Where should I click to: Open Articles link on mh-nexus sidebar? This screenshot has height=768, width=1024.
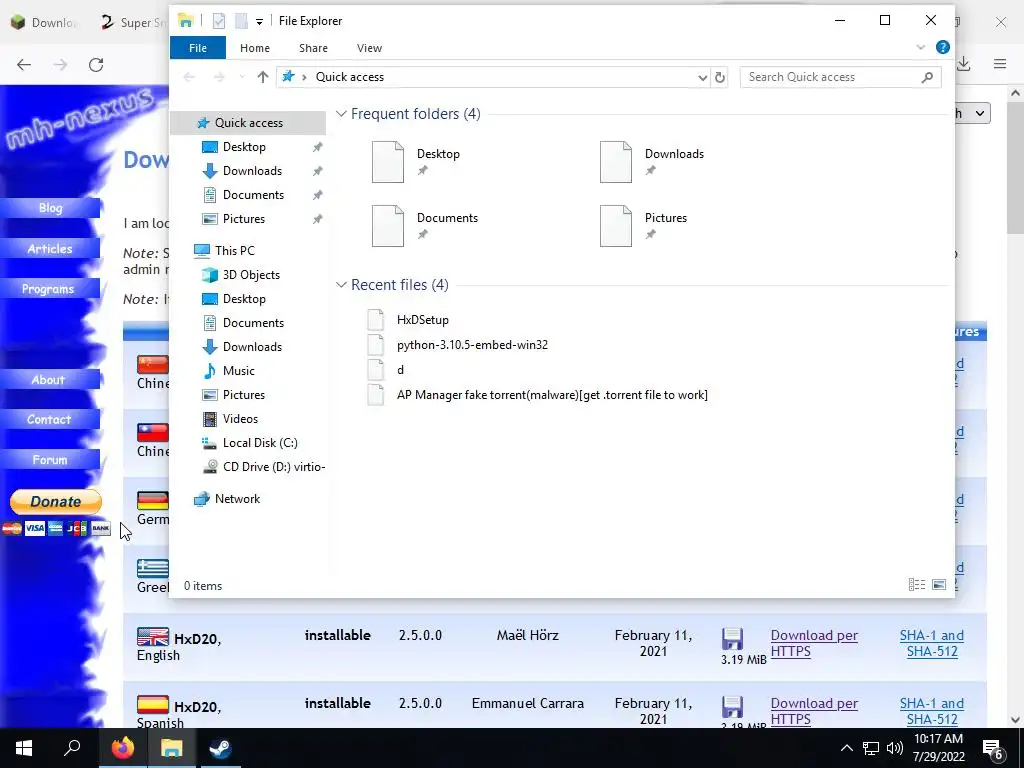pyautogui.click(x=50, y=249)
